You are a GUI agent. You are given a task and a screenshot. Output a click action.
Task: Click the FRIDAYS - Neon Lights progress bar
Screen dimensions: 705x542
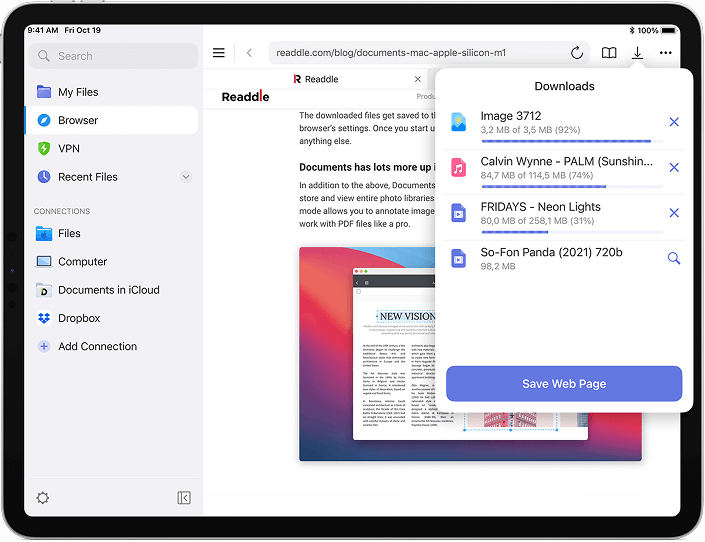(x=572, y=232)
